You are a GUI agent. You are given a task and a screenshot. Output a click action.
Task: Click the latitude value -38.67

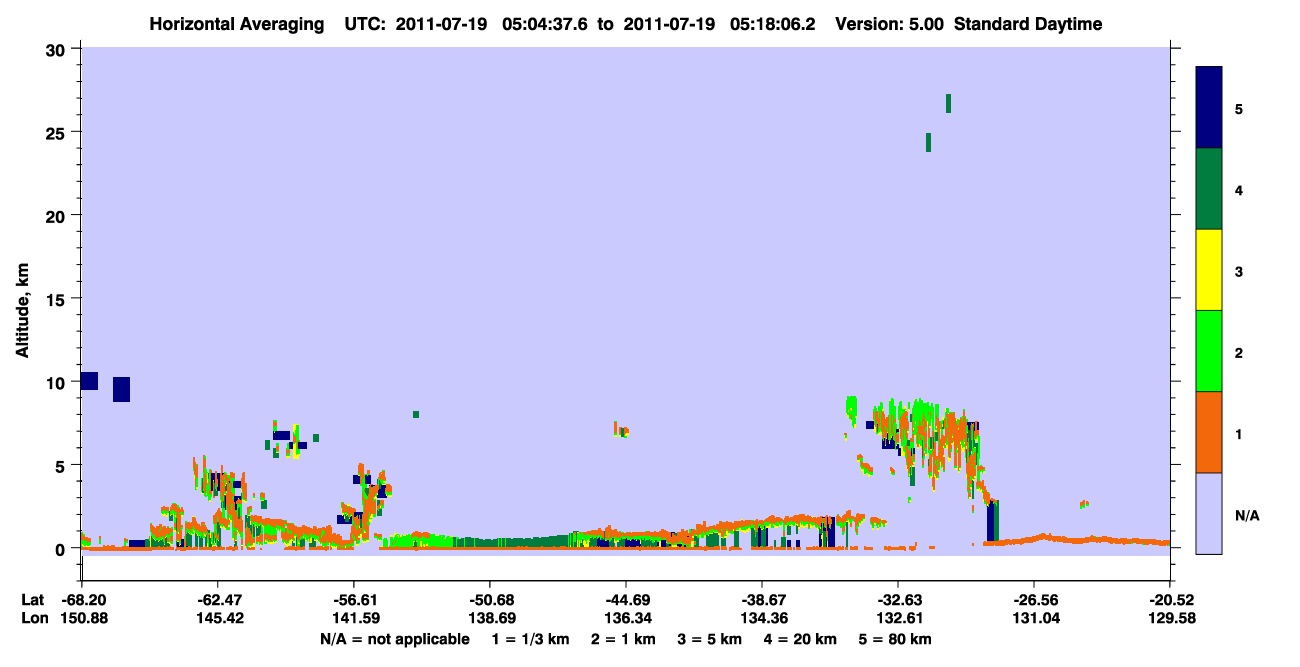(762, 600)
